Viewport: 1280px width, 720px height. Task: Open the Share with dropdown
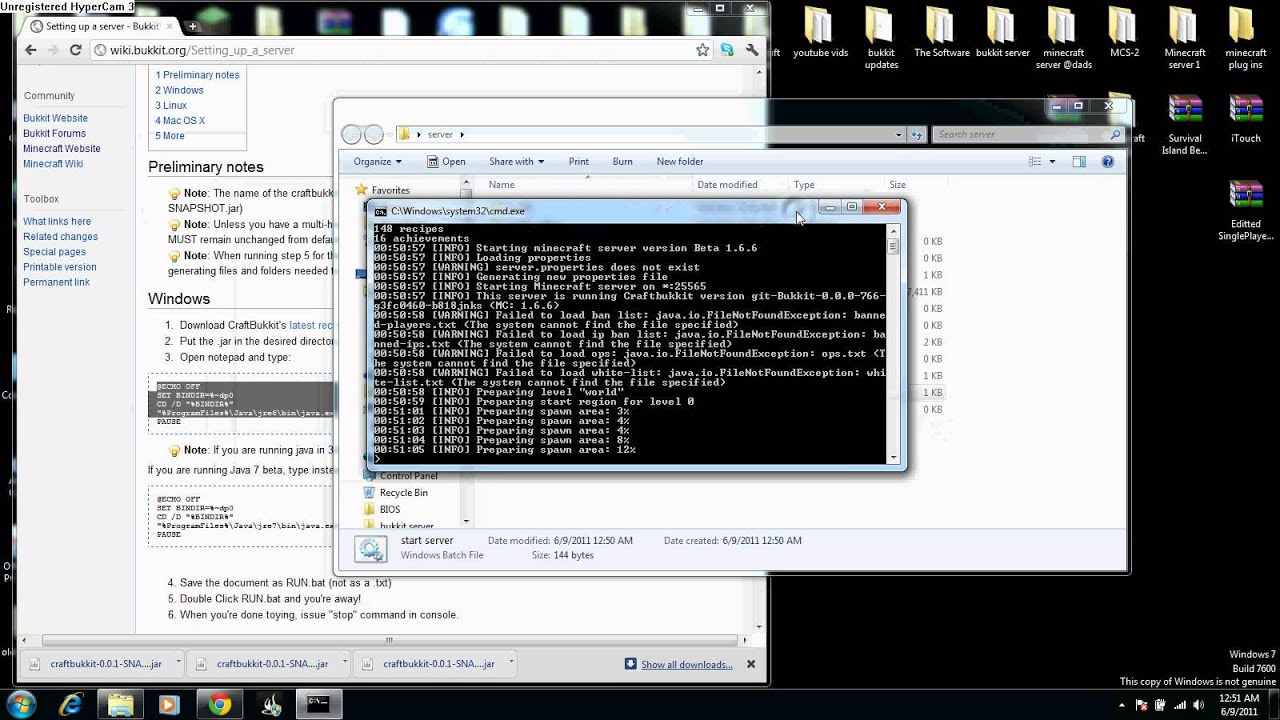(516, 161)
